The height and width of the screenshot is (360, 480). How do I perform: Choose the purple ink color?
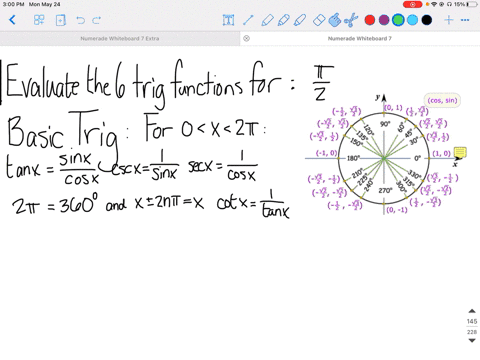[x=384, y=20]
